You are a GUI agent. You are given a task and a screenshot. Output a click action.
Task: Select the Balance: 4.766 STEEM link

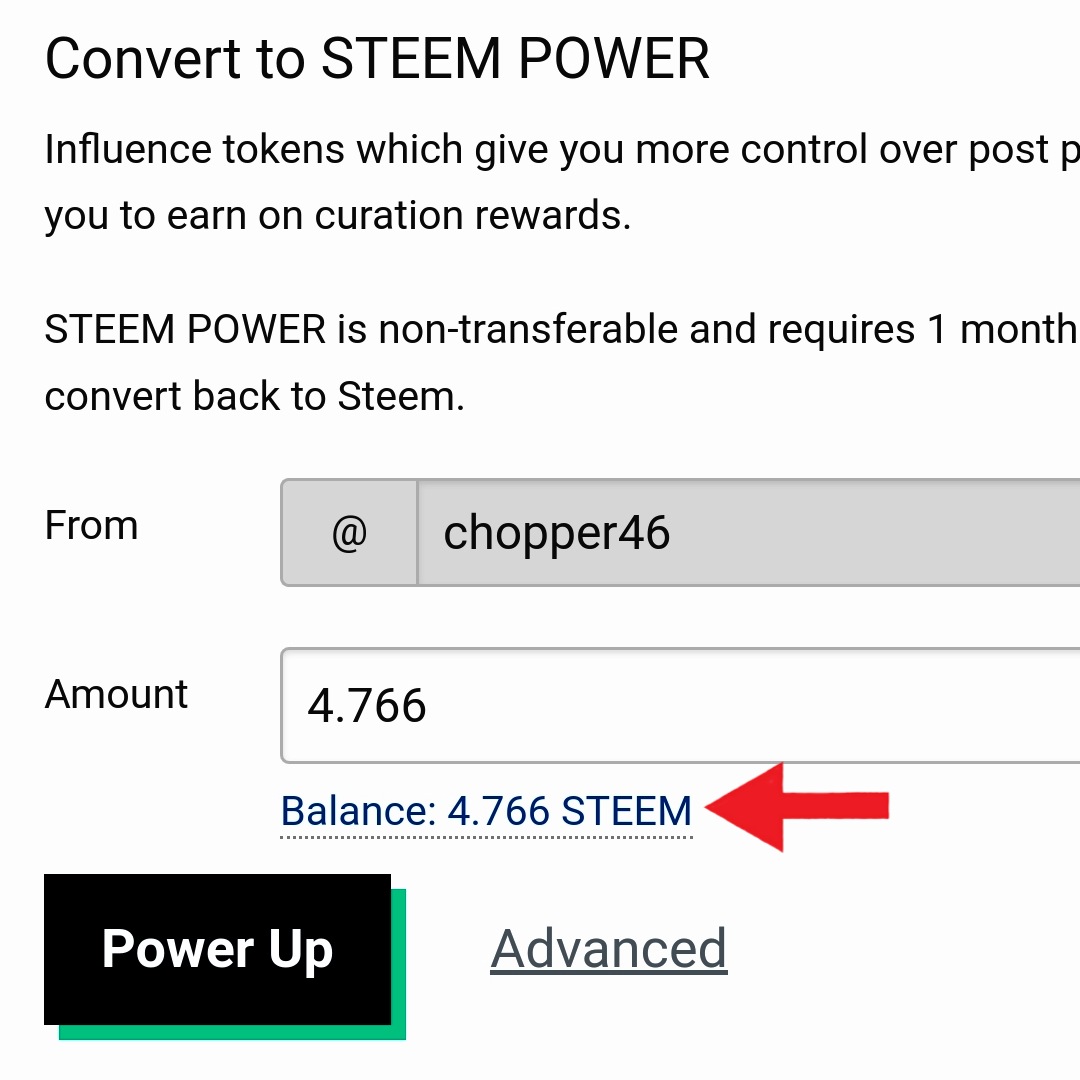coord(486,811)
